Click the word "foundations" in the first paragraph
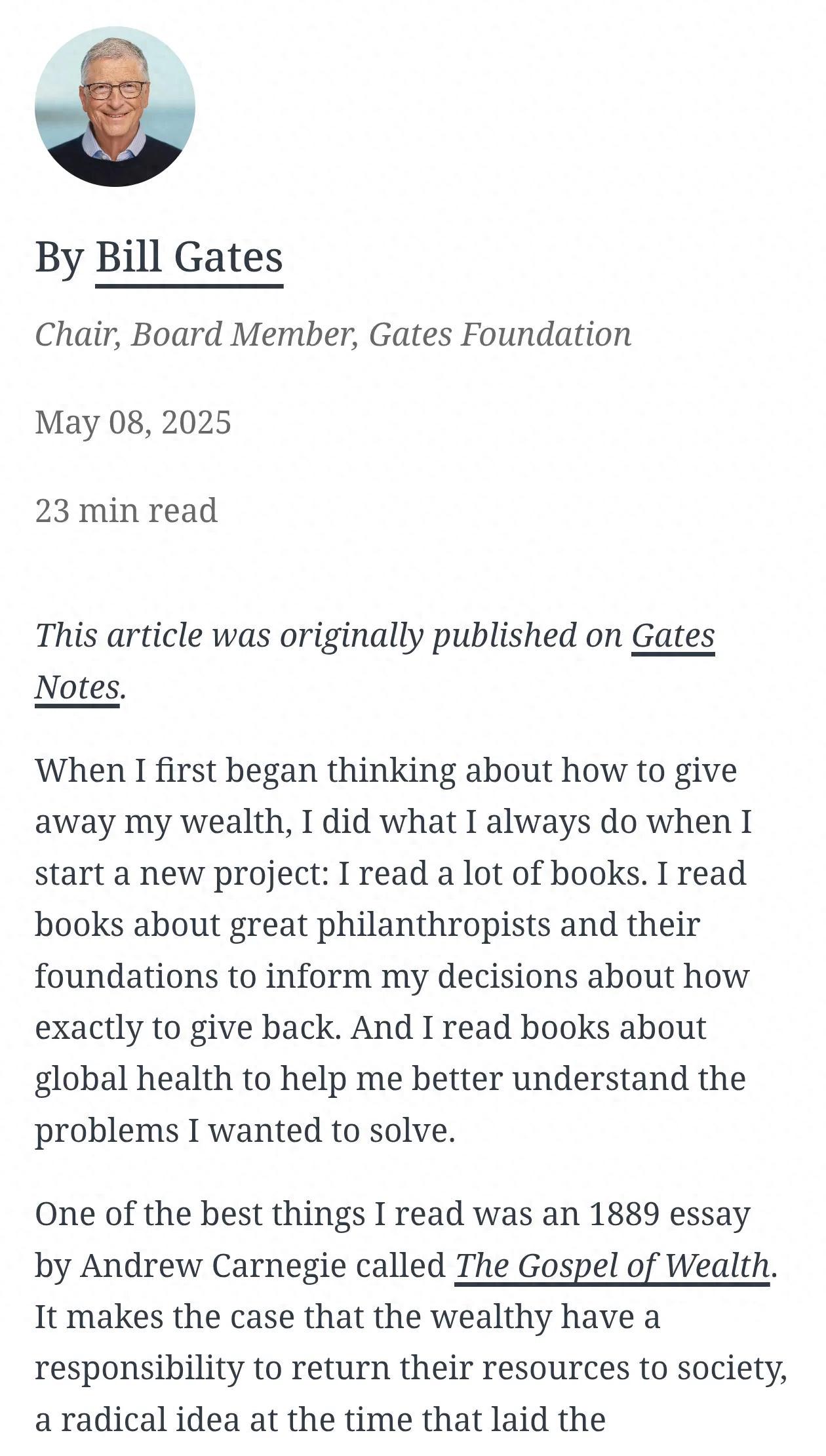Viewport: 826px width, 1456px height. [x=127, y=976]
